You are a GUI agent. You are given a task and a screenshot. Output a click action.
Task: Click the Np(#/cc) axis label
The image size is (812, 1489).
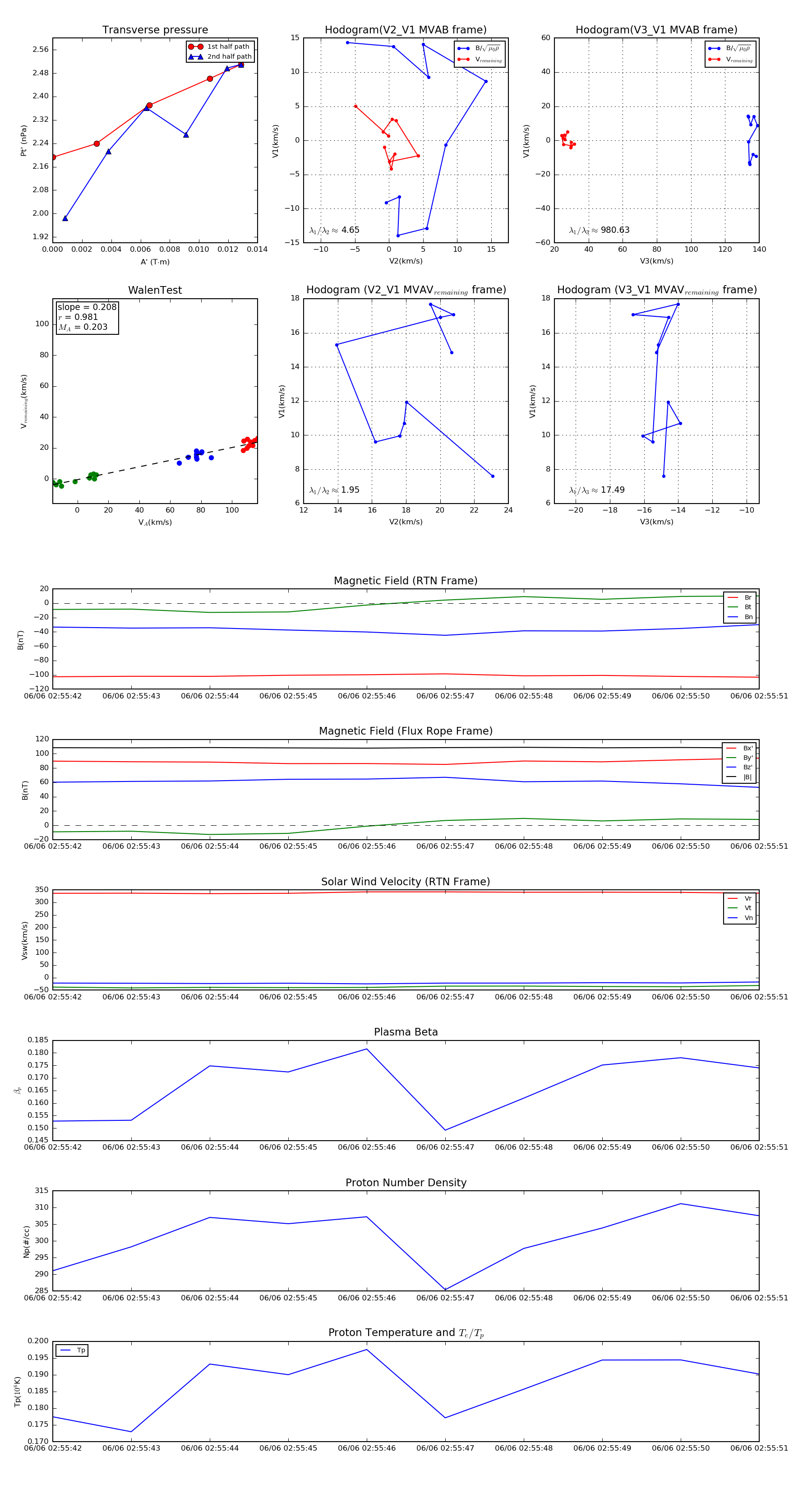(x=26, y=1241)
